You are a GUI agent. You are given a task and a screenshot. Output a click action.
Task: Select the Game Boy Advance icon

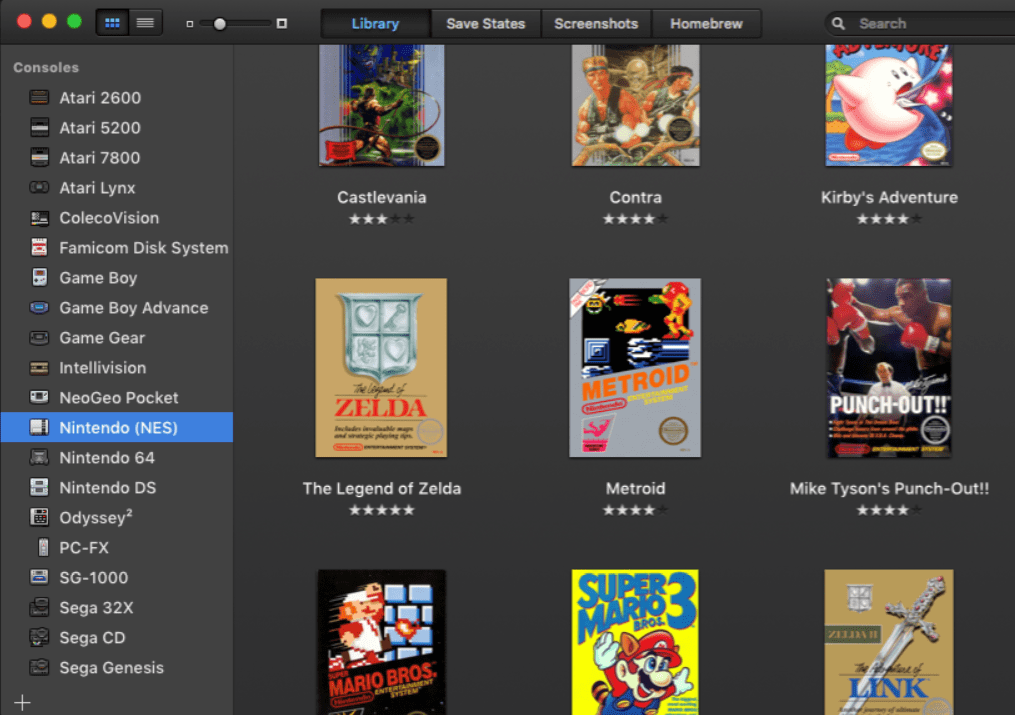pos(39,307)
